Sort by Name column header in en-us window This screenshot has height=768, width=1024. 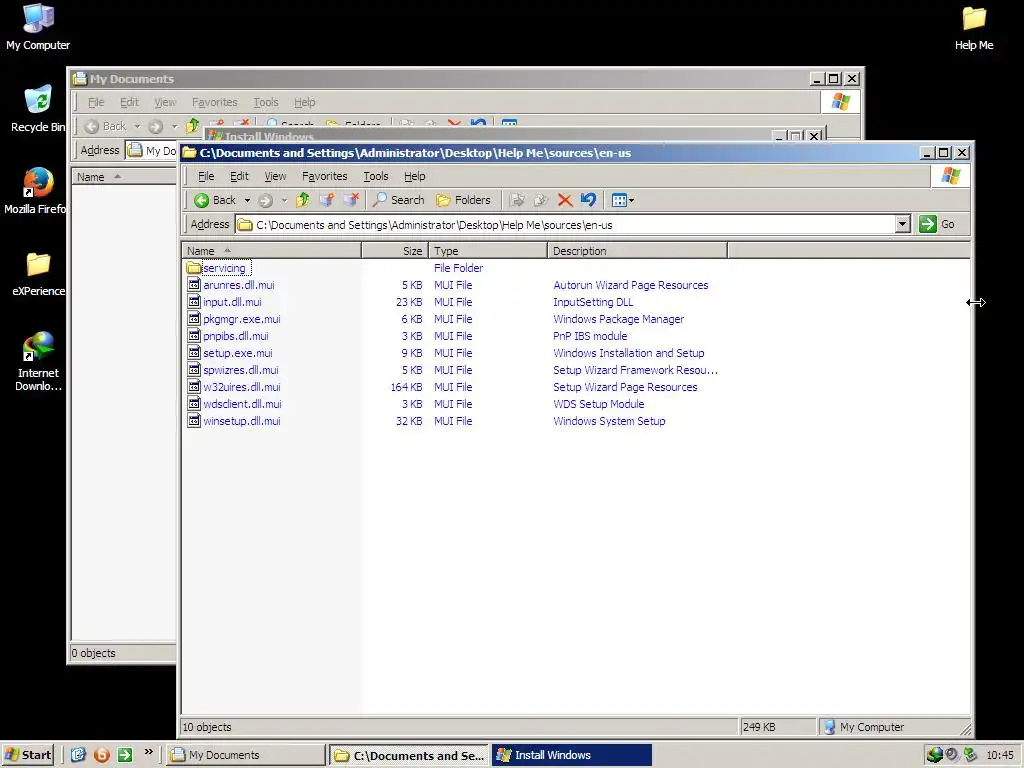271,251
